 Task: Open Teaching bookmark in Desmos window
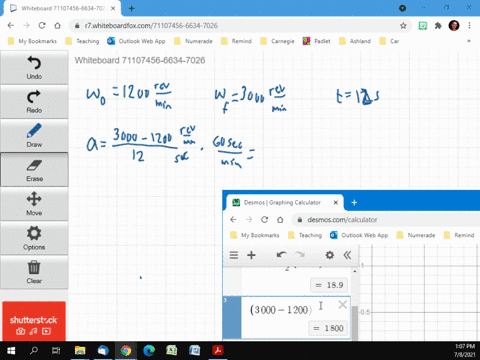(305, 235)
